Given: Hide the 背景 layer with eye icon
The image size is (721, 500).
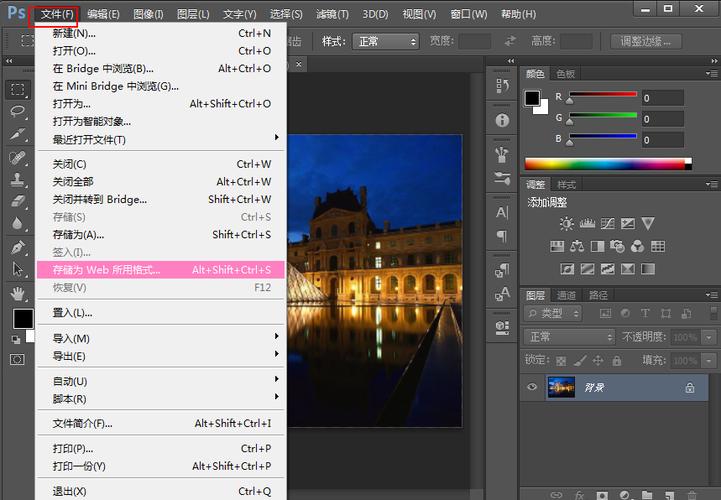Looking at the screenshot, I should click(x=532, y=387).
